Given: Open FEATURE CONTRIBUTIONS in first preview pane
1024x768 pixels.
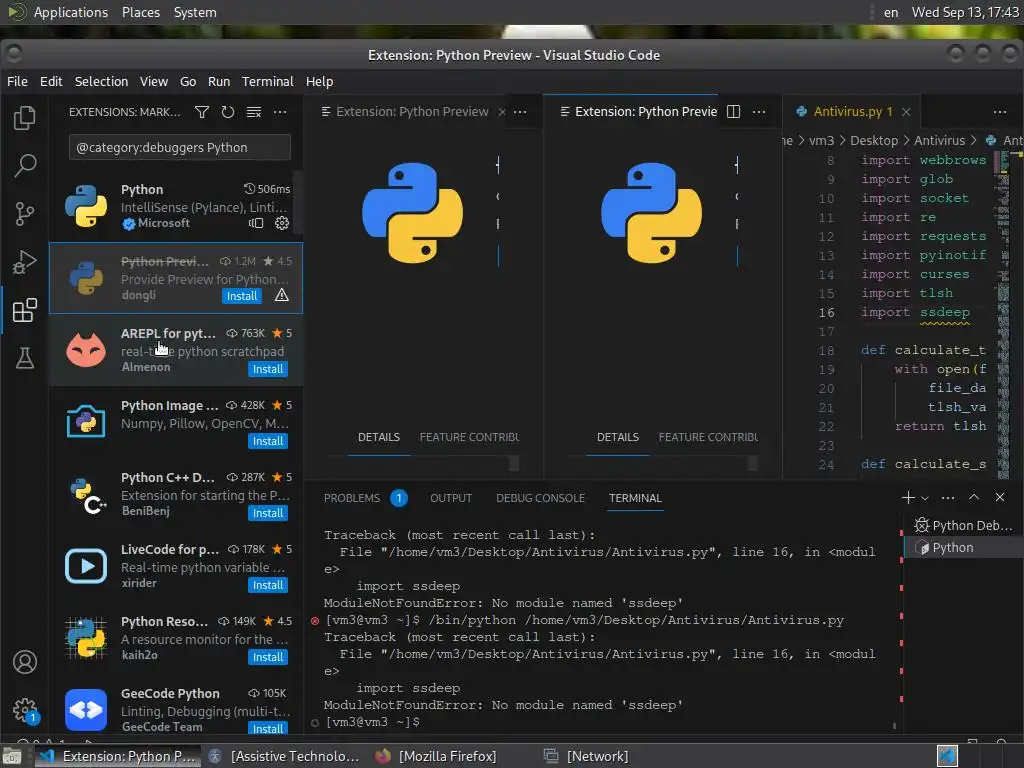Looking at the screenshot, I should (x=469, y=437).
